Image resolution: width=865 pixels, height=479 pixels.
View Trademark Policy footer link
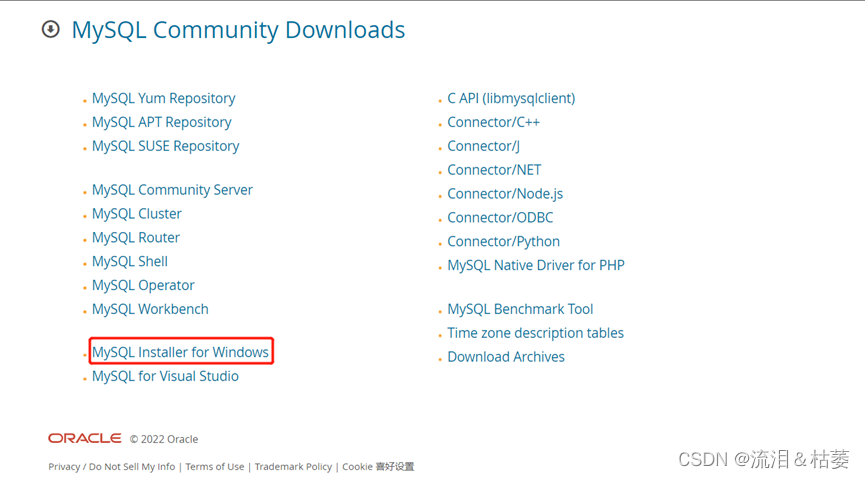(293, 466)
